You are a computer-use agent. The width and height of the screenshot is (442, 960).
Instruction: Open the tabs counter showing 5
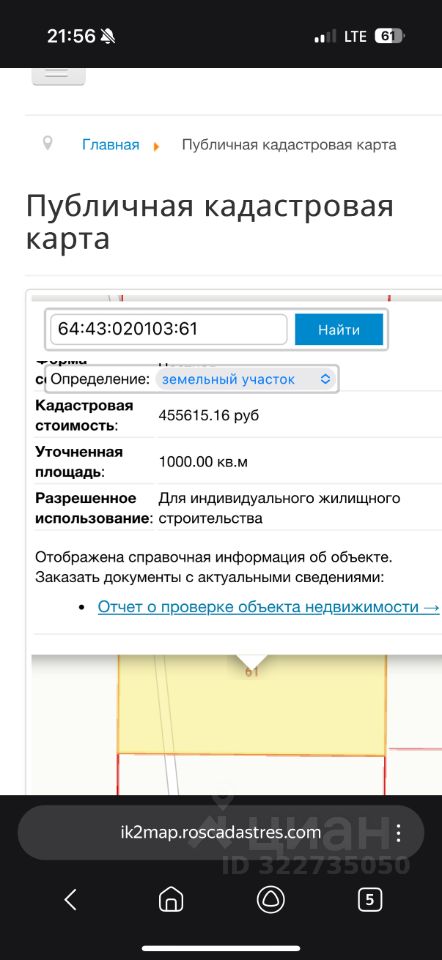click(x=370, y=899)
